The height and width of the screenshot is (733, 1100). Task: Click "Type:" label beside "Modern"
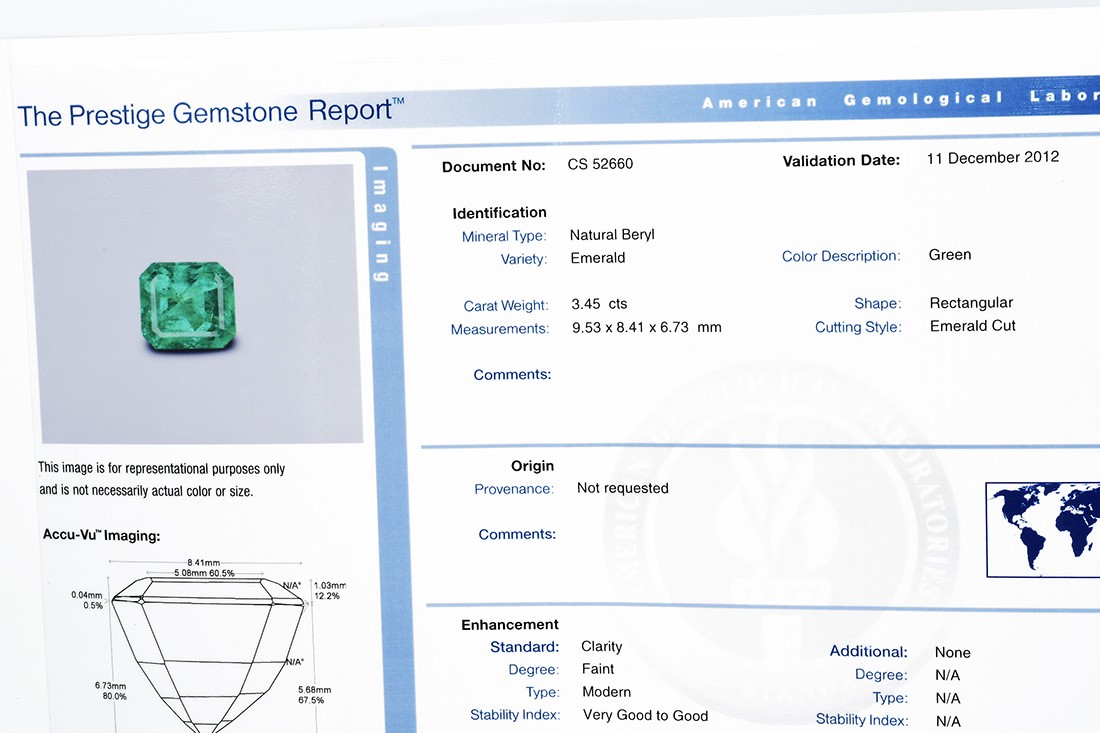coord(542,692)
